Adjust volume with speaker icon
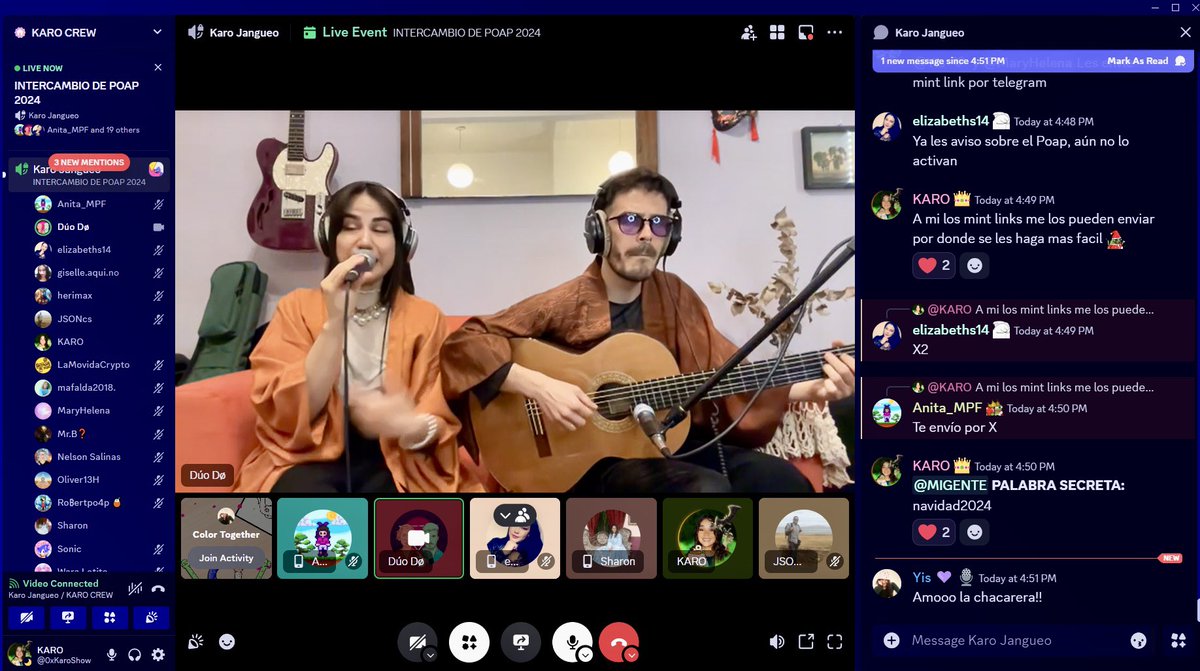1200x671 pixels. (777, 642)
